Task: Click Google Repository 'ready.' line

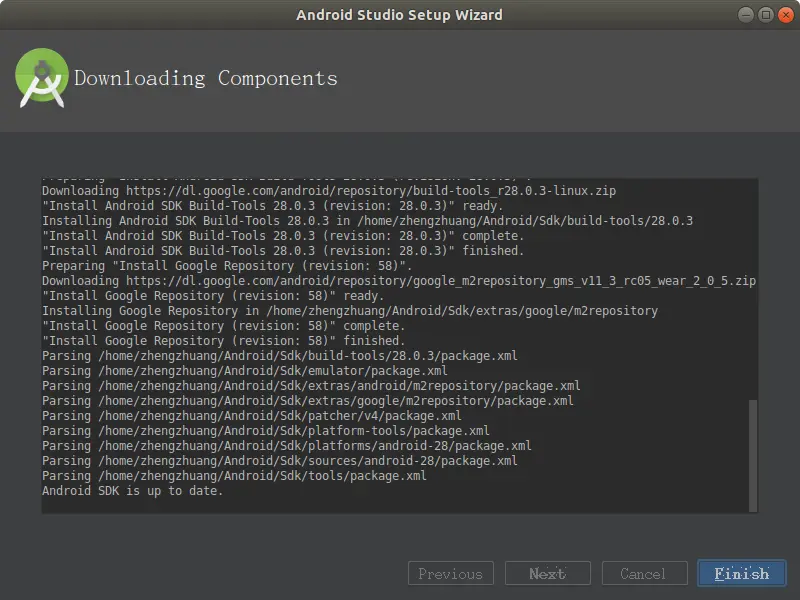Action: 213,296
